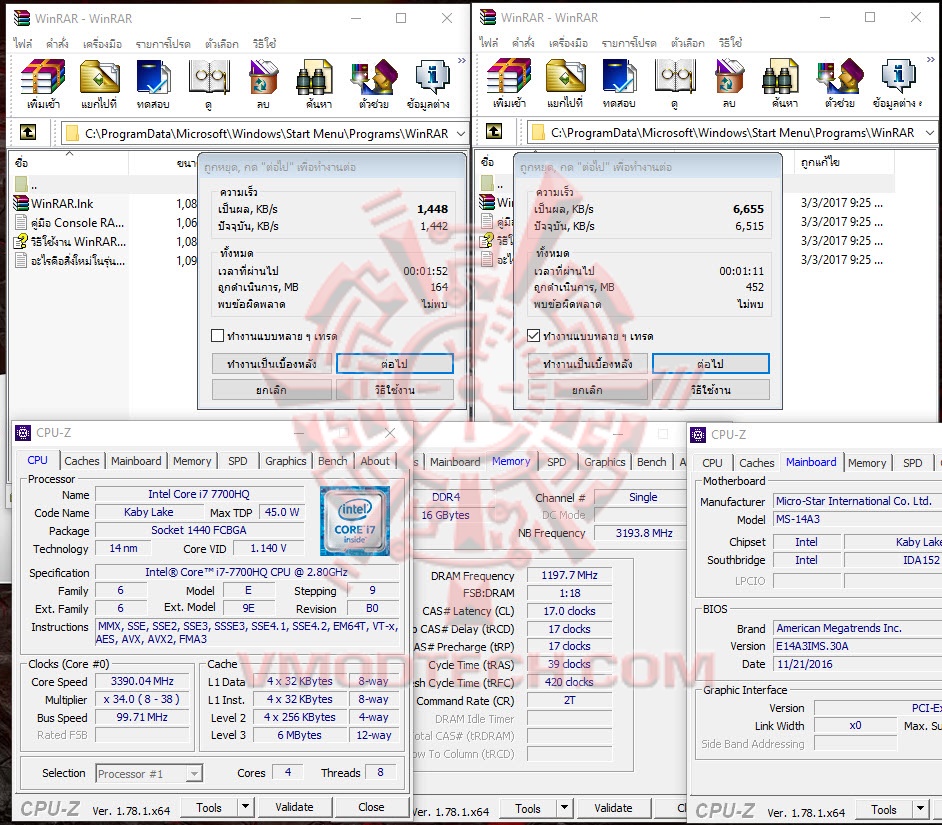Click WinRAR title bar icon in left window
Viewport: 942px width, 825px height.
click(x=22, y=18)
